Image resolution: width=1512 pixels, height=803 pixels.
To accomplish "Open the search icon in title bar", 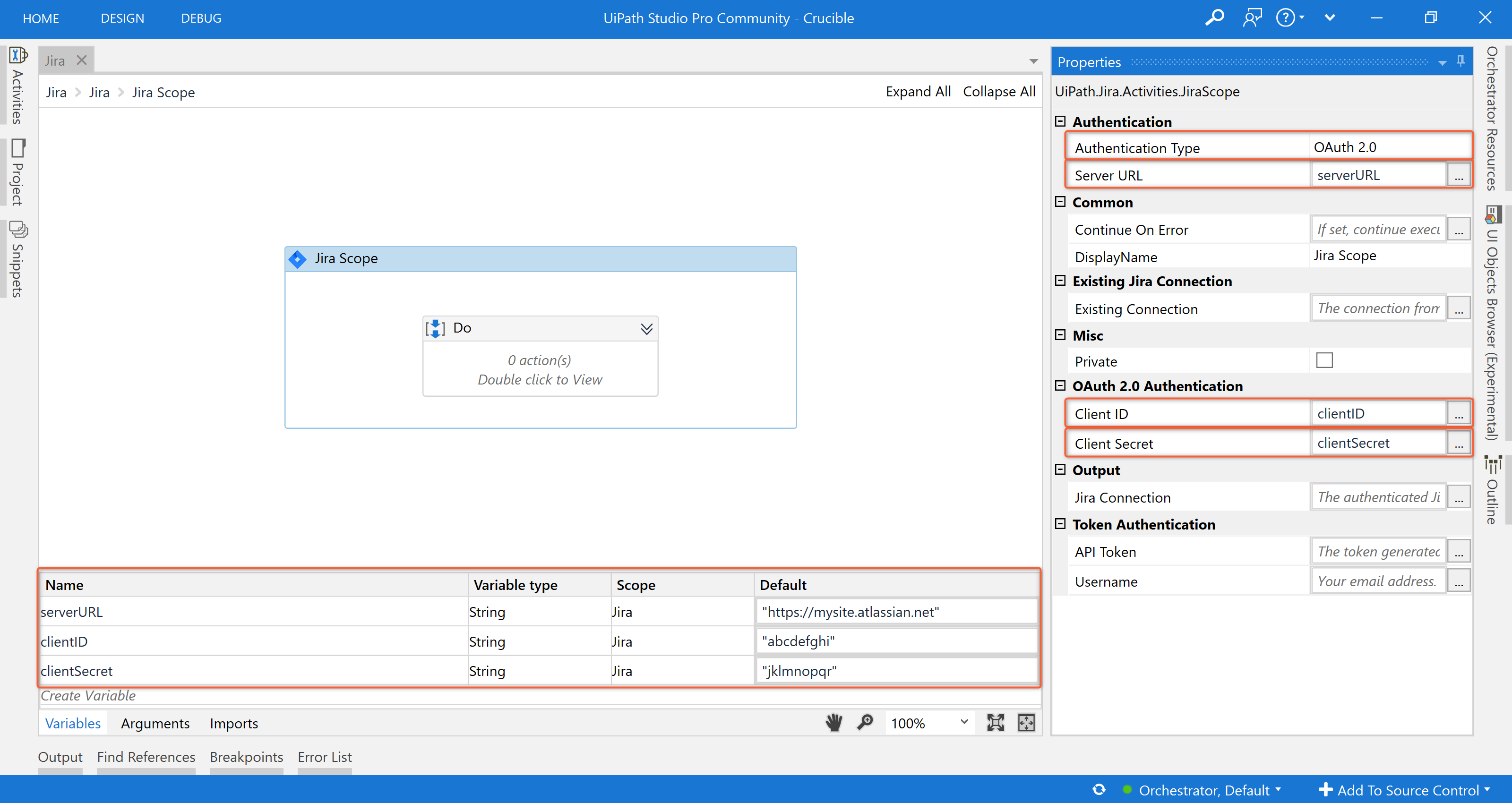I will tap(1214, 17).
